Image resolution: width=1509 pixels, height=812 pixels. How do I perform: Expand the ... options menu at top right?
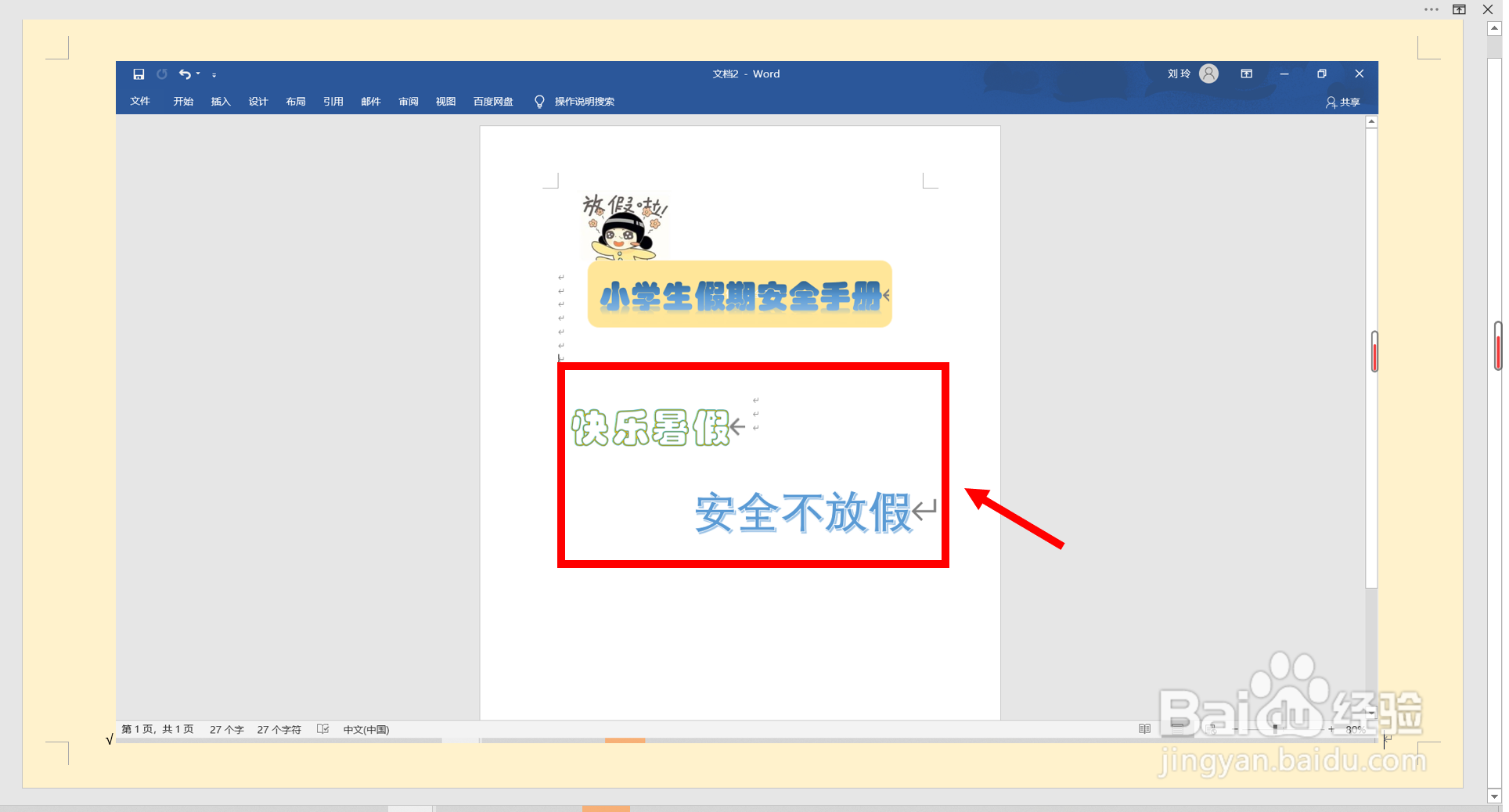(x=1432, y=9)
